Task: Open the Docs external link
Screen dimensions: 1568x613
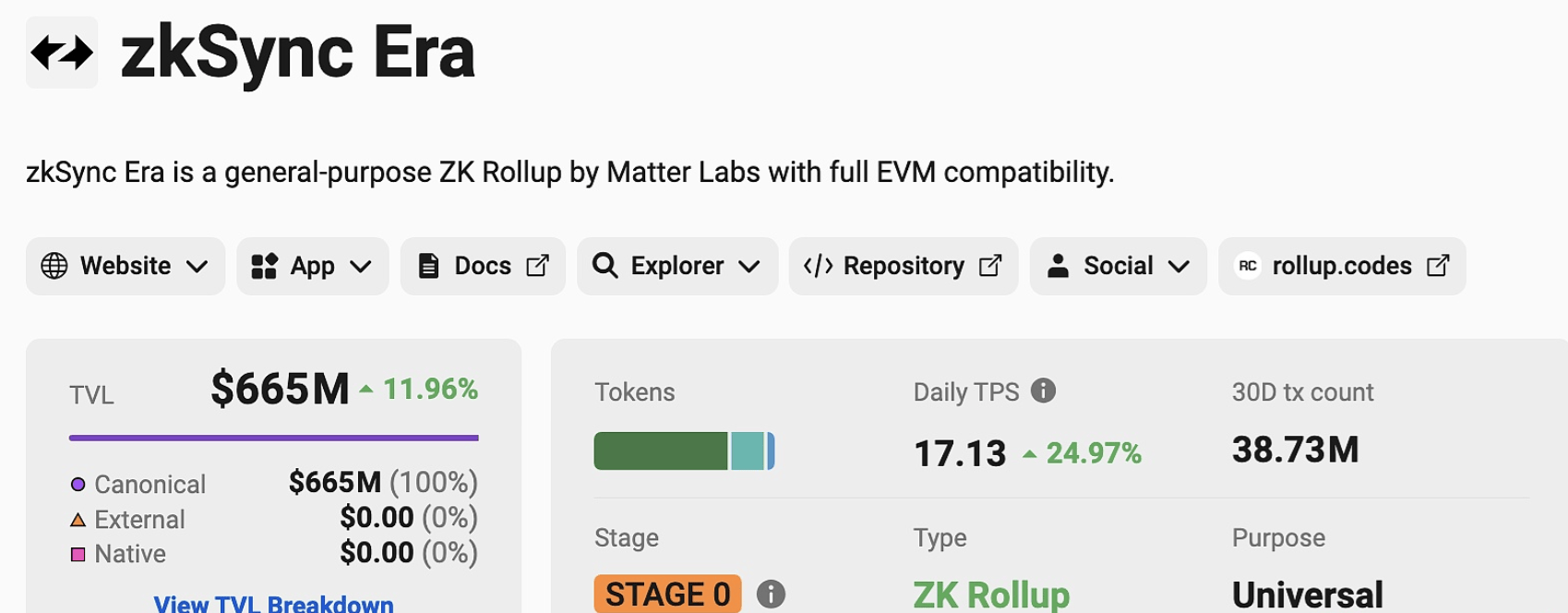Action: pos(483,266)
